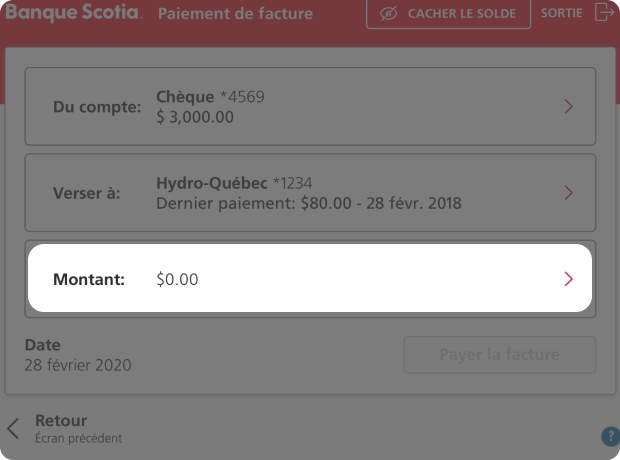Click the back arrow beside Retour
The width and height of the screenshot is (620, 460).
pyautogui.click(x=13, y=428)
